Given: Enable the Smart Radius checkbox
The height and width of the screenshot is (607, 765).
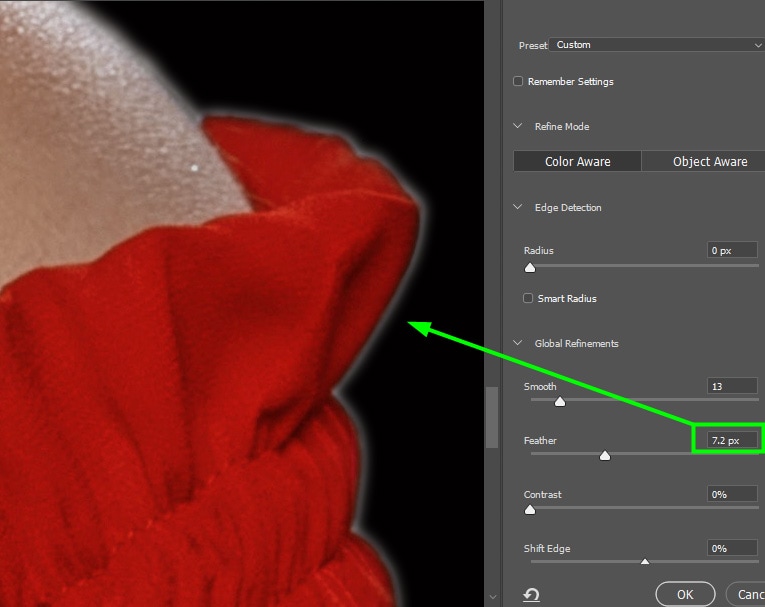Looking at the screenshot, I should tap(528, 298).
